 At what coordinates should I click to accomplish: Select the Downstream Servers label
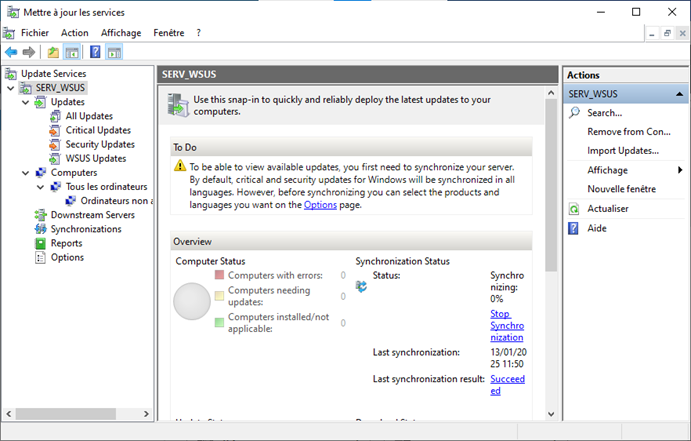(x=93, y=215)
